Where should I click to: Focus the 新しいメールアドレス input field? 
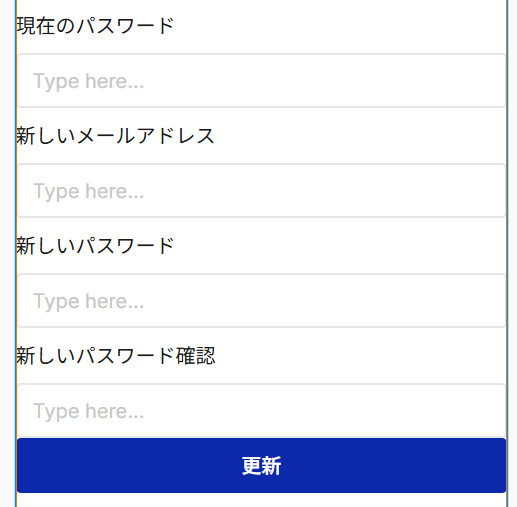click(x=261, y=191)
